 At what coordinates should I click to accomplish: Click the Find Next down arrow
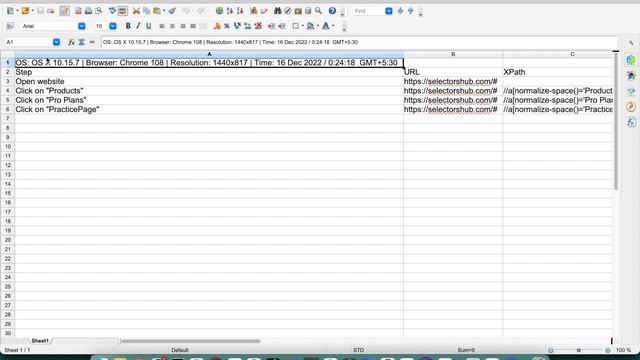[x=400, y=11]
